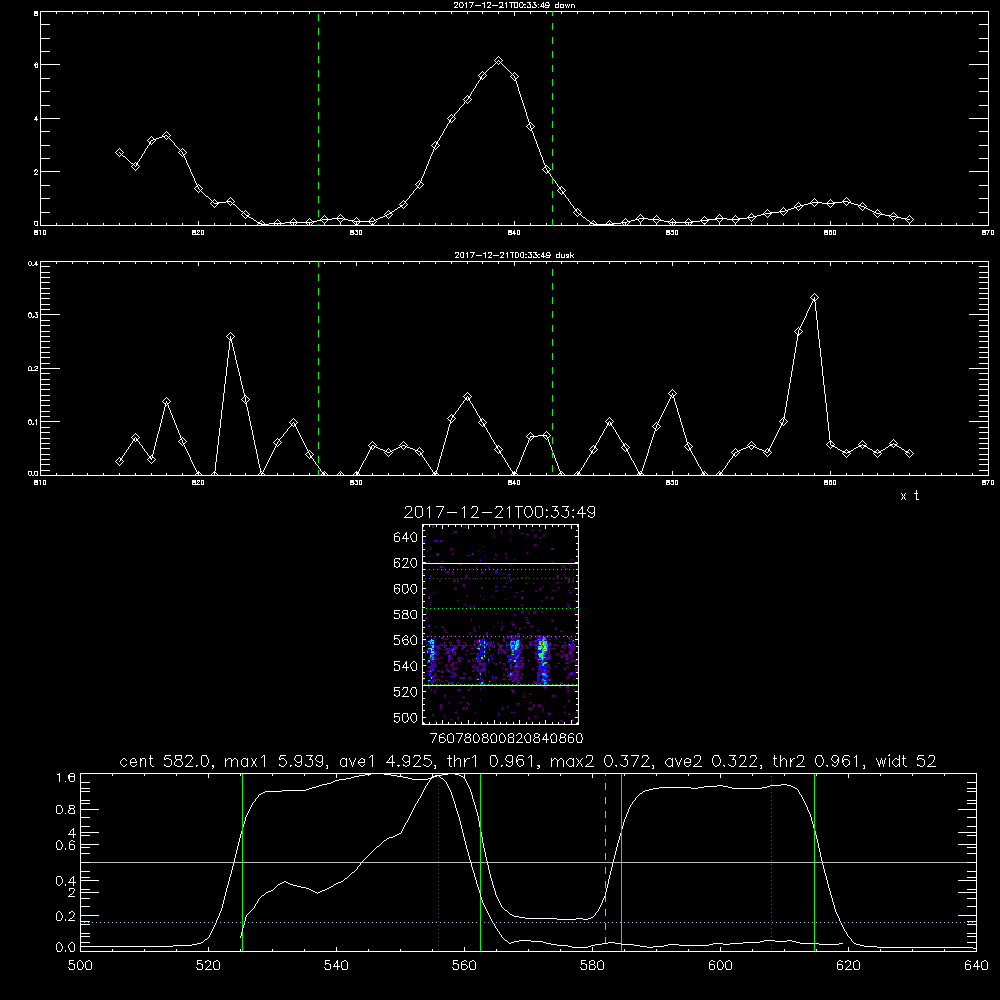Click the horizontal white half-level line in bottom plot

528,862
